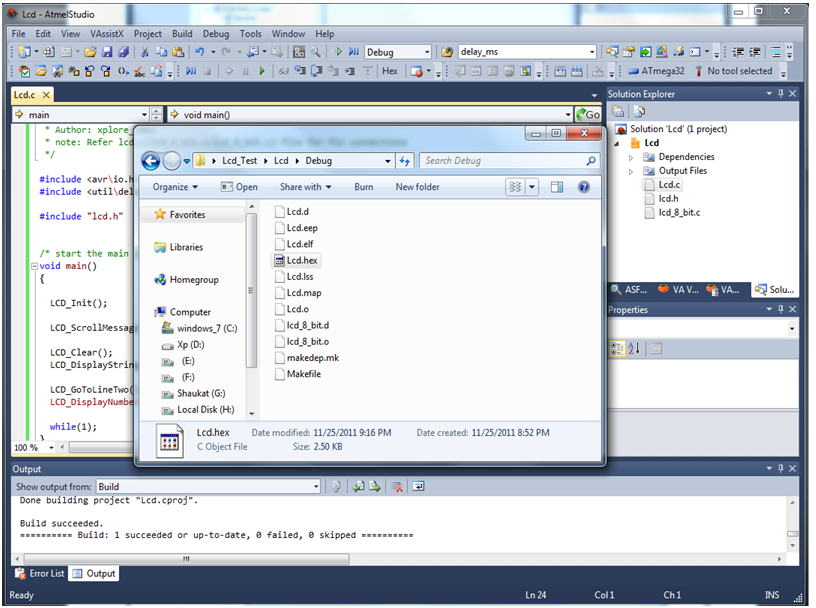Click the ATmega32 device button
The height and width of the screenshot is (608, 816).
656,71
